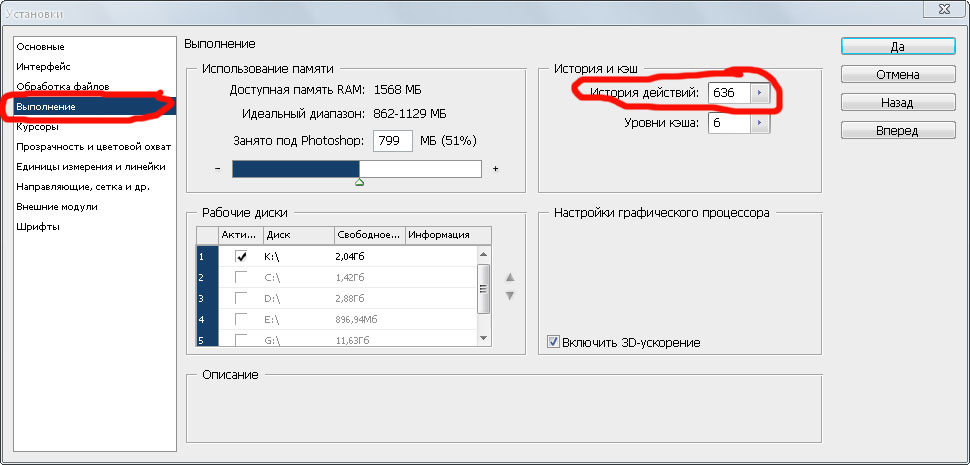Click the move-up arrow beside scratch disks list
This screenshot has width=970, height=465.
point(509,277)
